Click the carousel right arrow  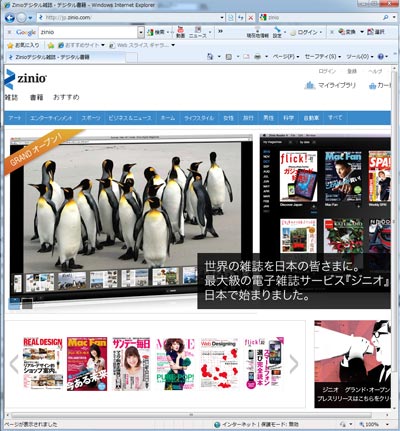(294, 364)
